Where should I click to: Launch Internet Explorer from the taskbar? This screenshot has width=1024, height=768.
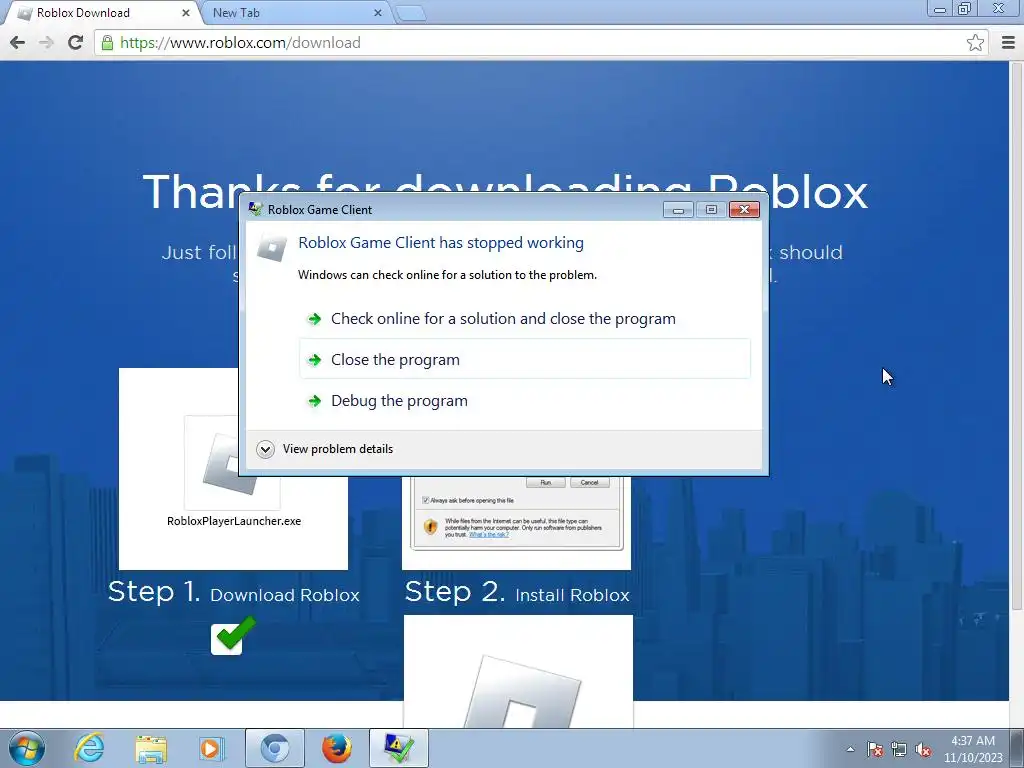(89, 748)
